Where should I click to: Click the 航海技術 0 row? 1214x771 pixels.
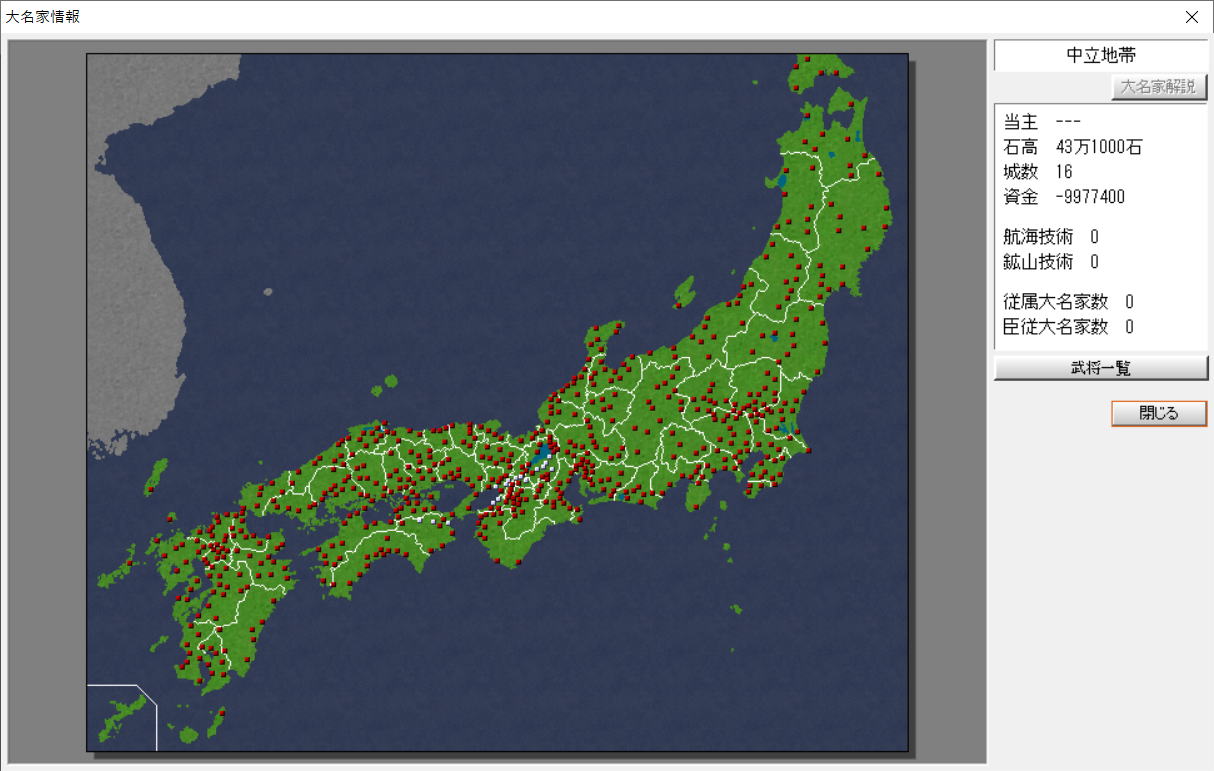pos(1051,237)
